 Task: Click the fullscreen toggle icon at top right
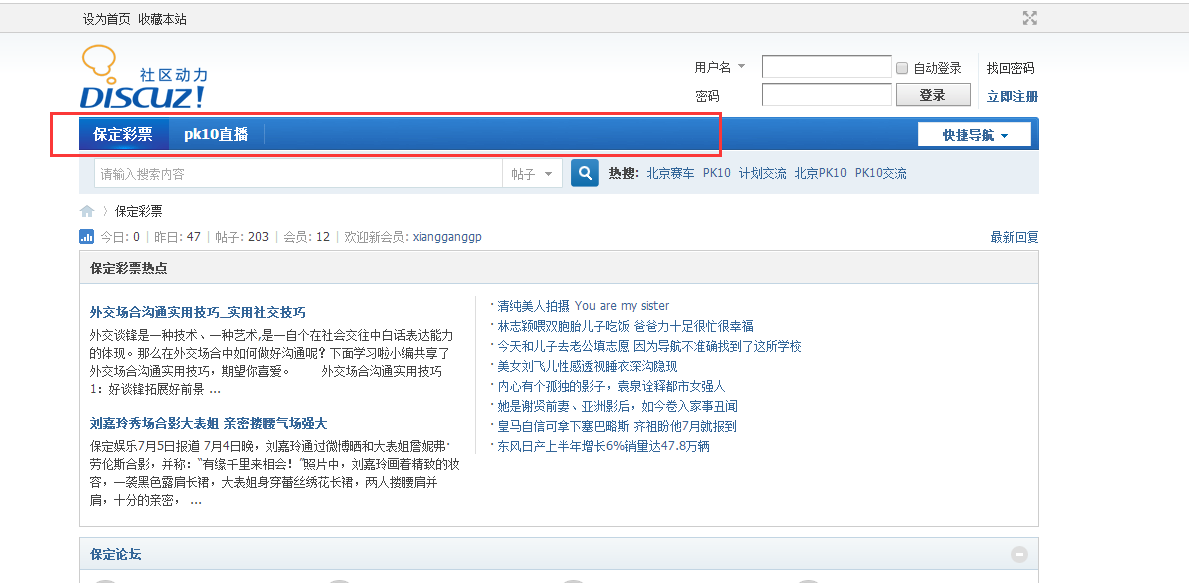1029,17
